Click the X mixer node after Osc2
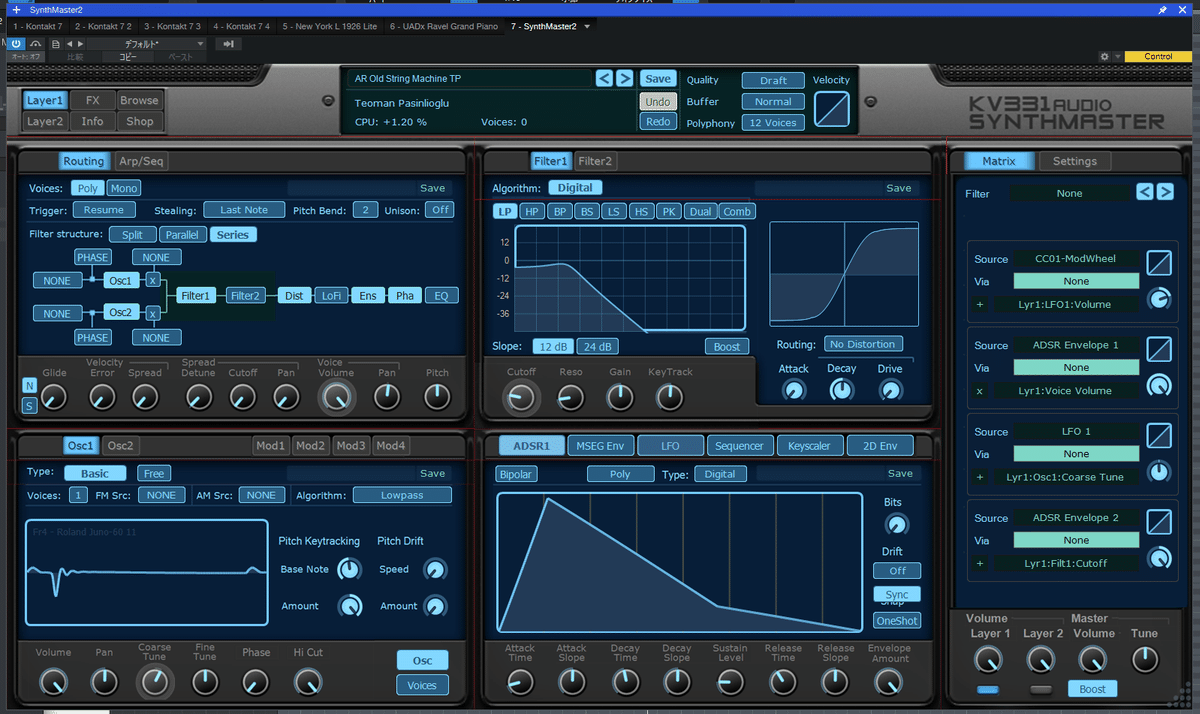The height and width of the screenshot is (714, 1200). click(x=153, y=313)
